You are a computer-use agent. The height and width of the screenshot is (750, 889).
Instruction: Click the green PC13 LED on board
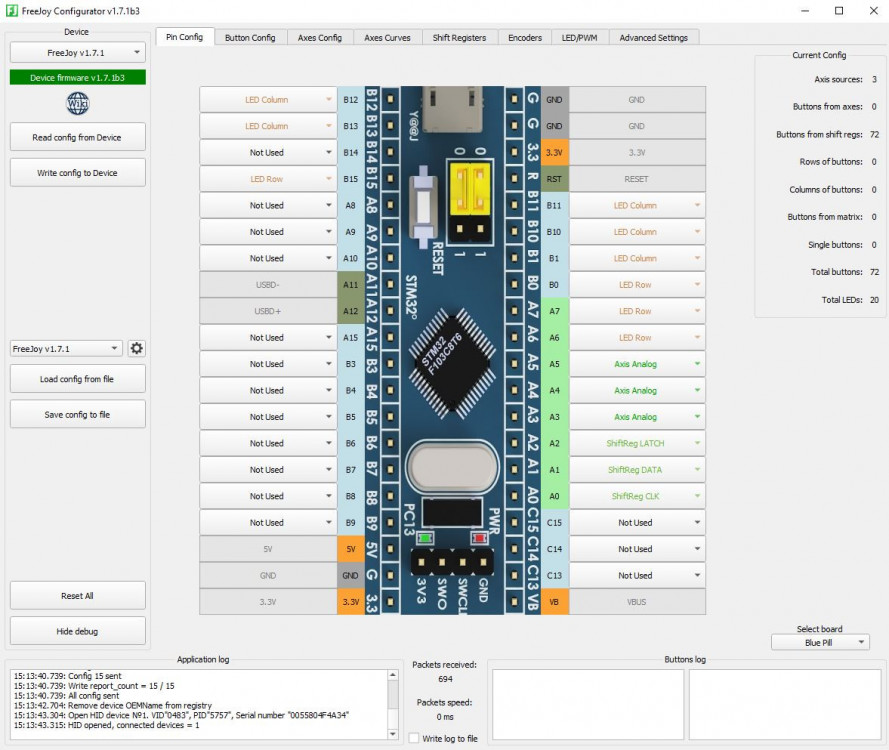pos(425,539)
